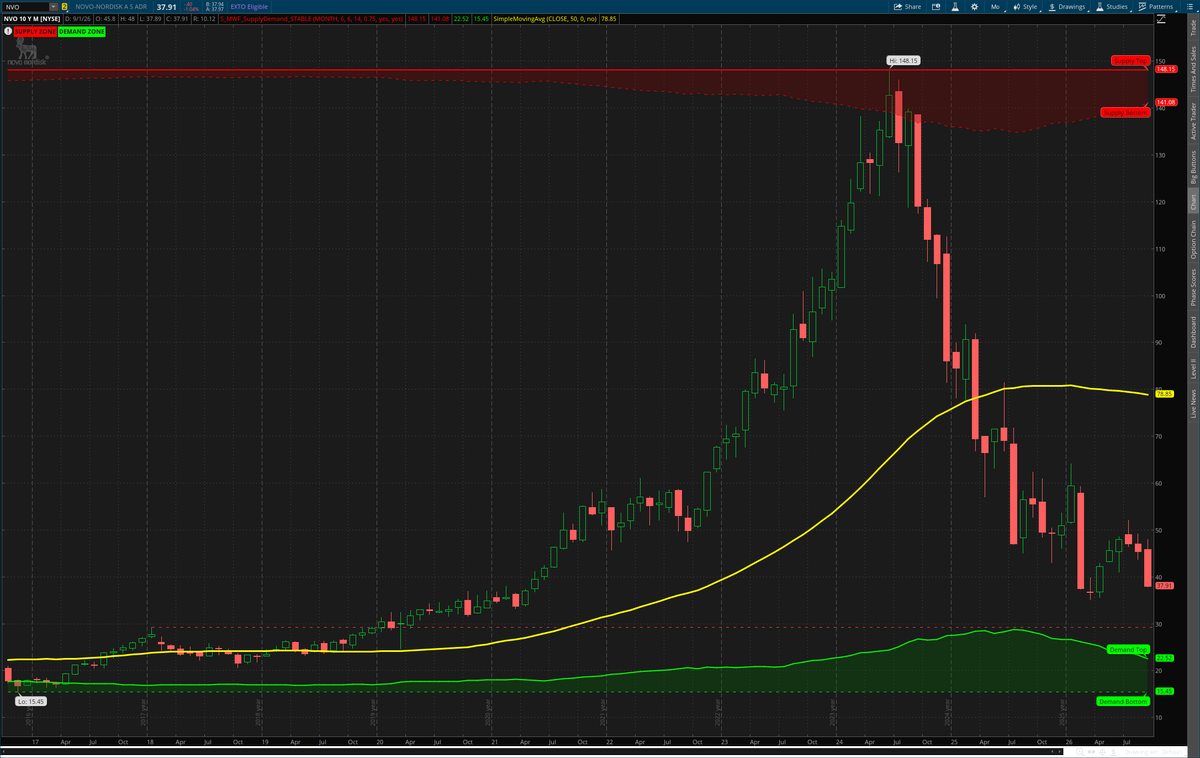The width and height of the screenshot is (1200, 758).
Task: Click the list menu icon at top right
Action: click(x=1188, y=6)
